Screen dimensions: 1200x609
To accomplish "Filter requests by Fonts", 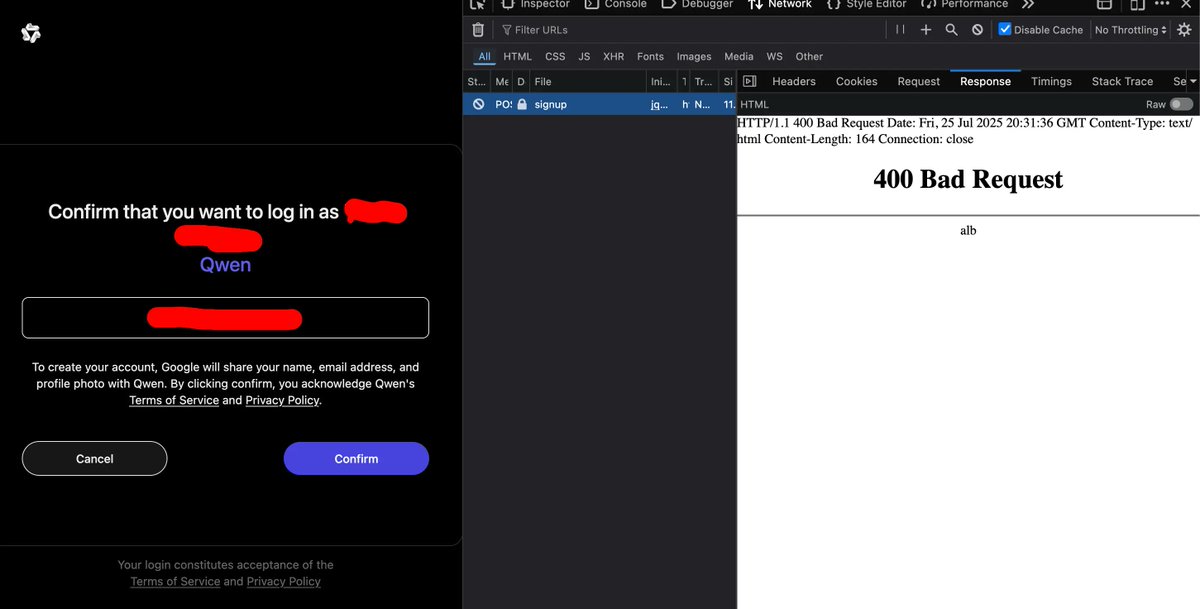I will tap(650, 57).
